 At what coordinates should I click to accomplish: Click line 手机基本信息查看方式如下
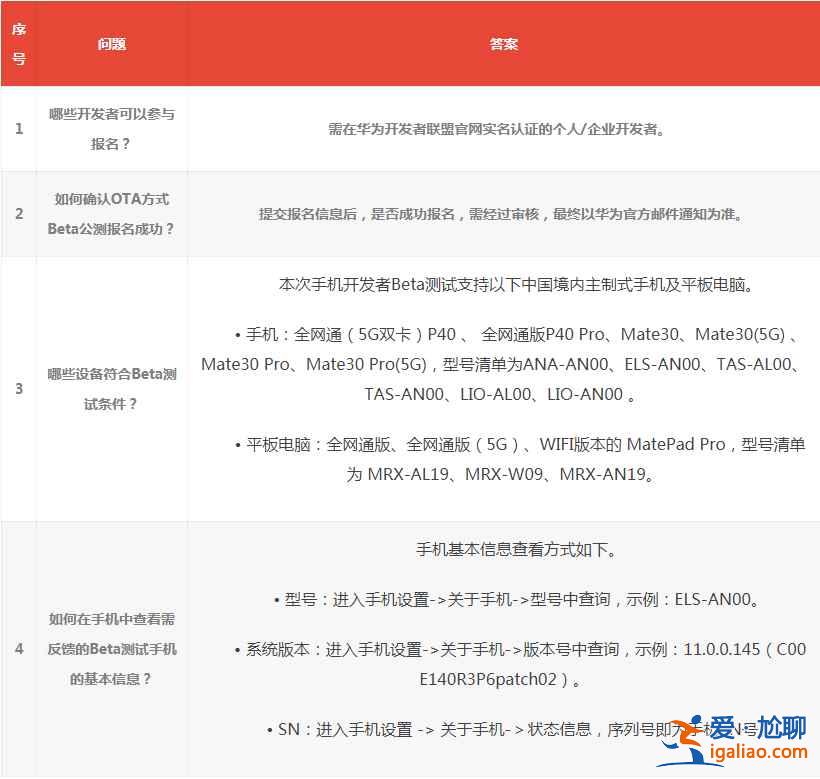pos(517,549)
